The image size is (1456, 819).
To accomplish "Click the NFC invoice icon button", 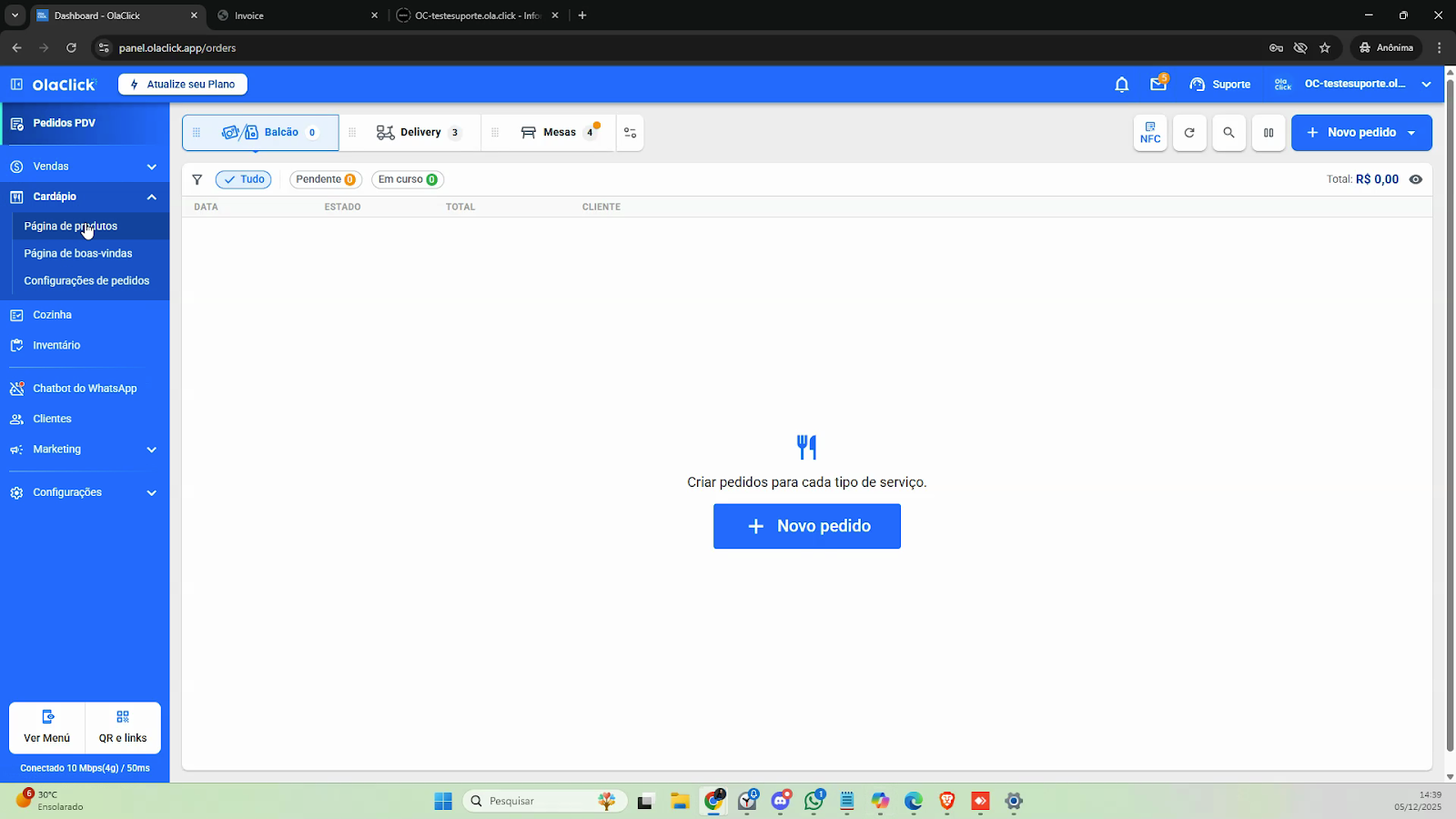I will (x=1150, y=133).
